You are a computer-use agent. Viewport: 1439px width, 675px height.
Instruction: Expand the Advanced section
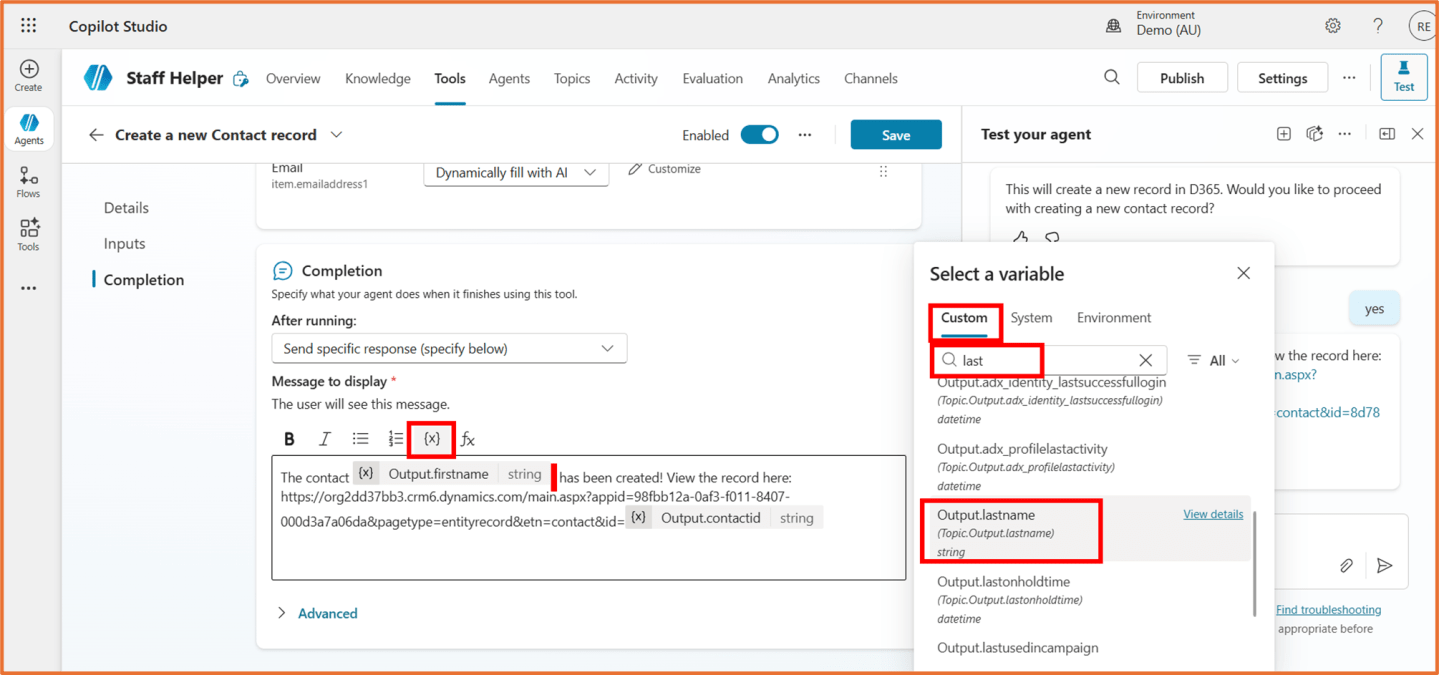click(317, 613)
